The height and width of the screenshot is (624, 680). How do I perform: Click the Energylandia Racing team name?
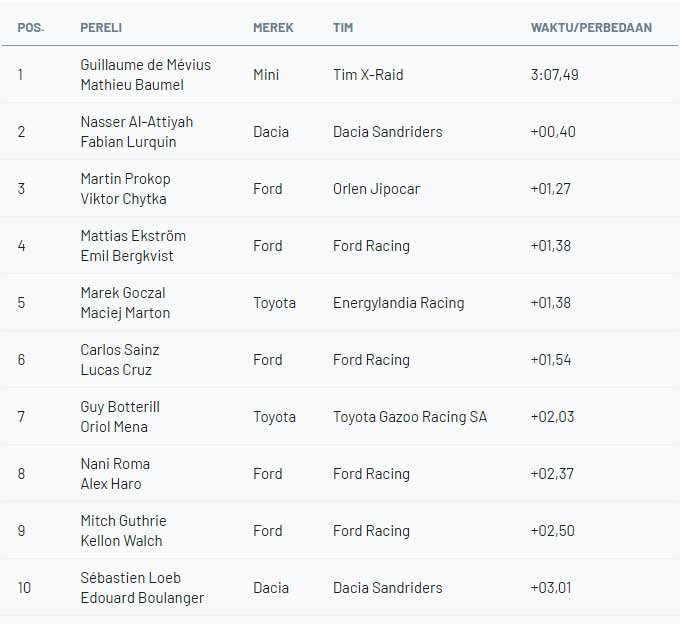pyautogui.click(x=398, y=303)
